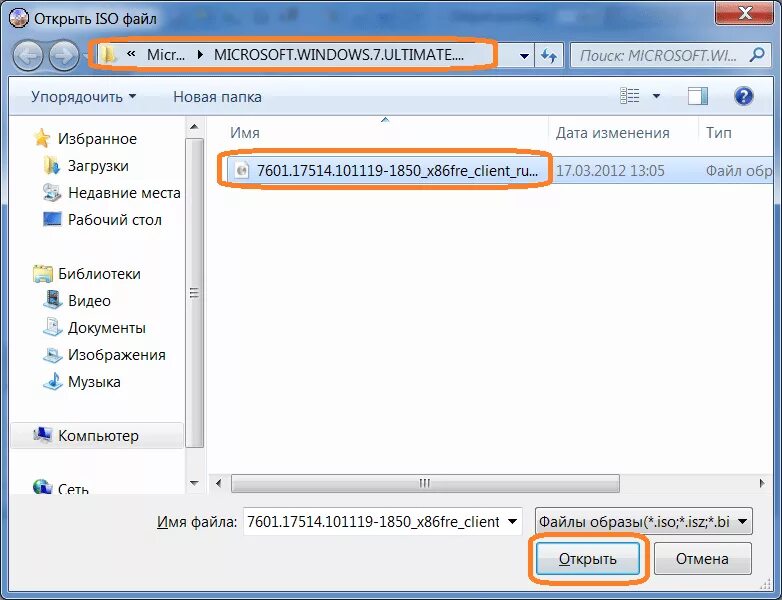This screenshot has width=782, height=600.
Task: Click the Desktop icon in sidebar
Action: coord(52,219)
